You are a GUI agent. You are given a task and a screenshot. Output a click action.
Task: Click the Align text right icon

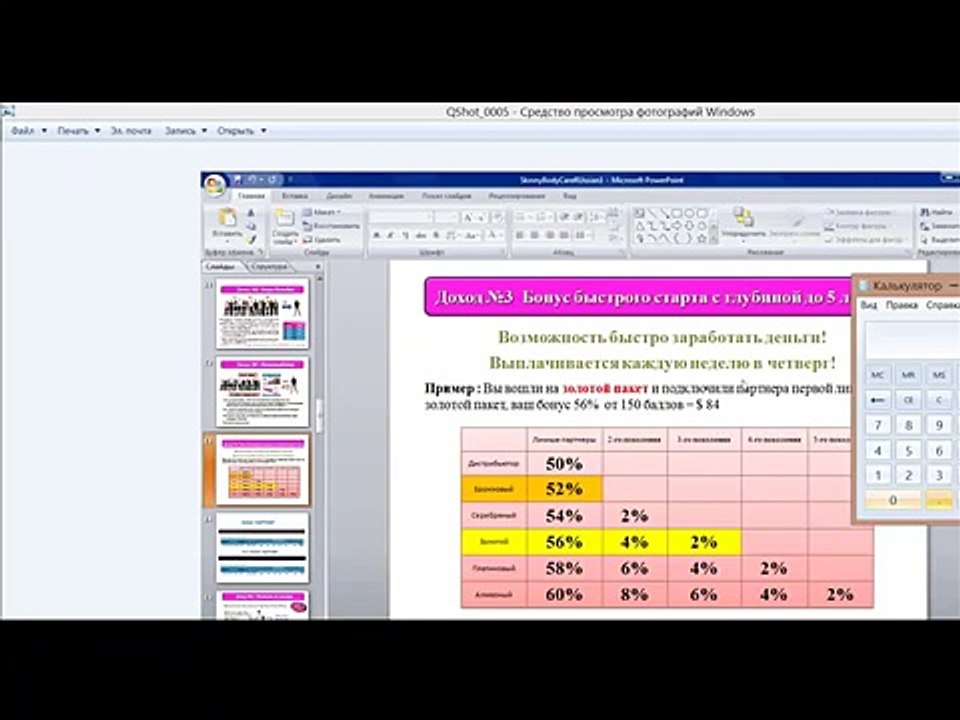pyautogui.click(x=550, y=235)
